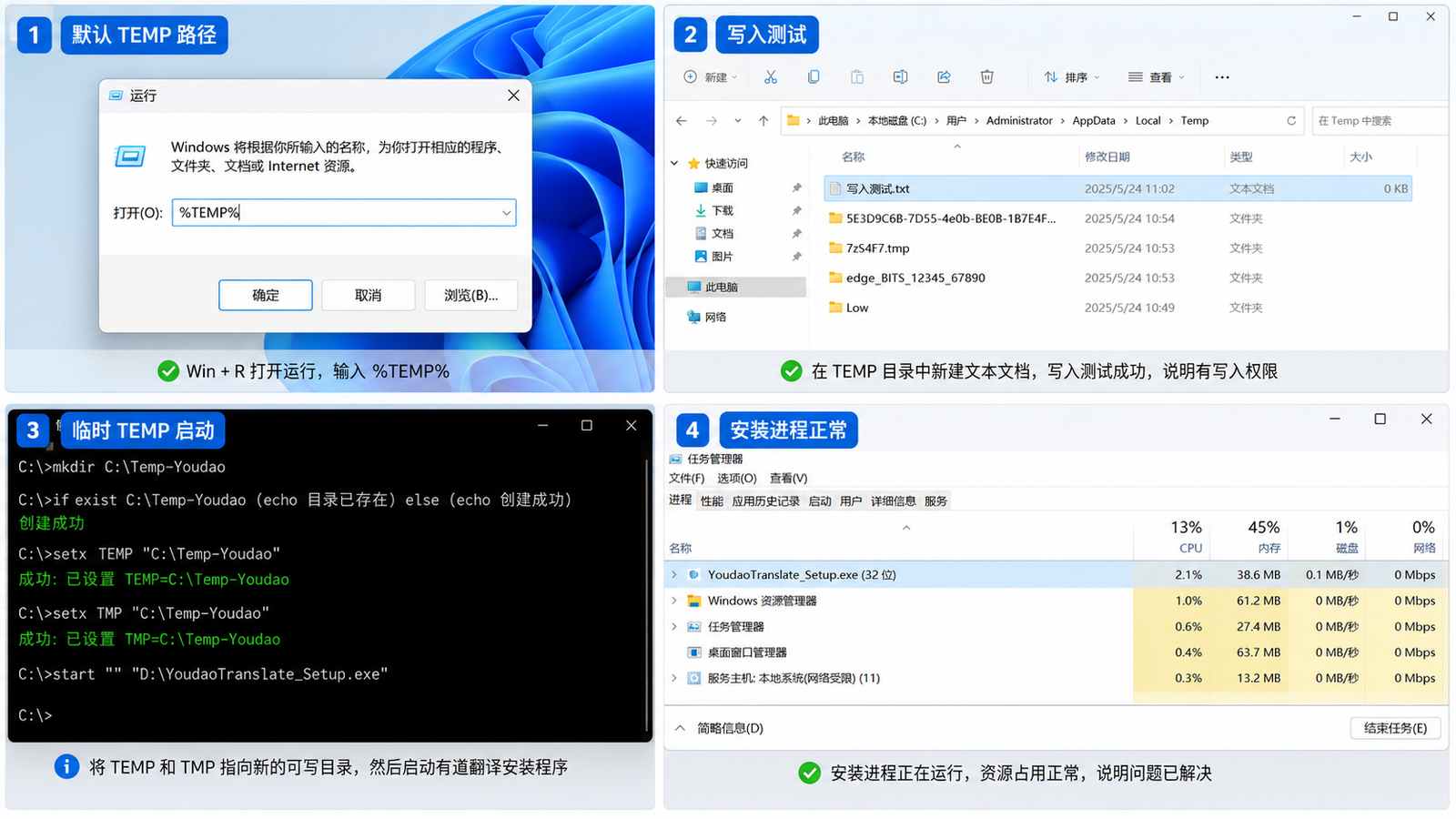1456x819 pixels.
Task: Expand the YoudaoTranslate_Setup.exe process row
Action: click(x=674, y=575)
